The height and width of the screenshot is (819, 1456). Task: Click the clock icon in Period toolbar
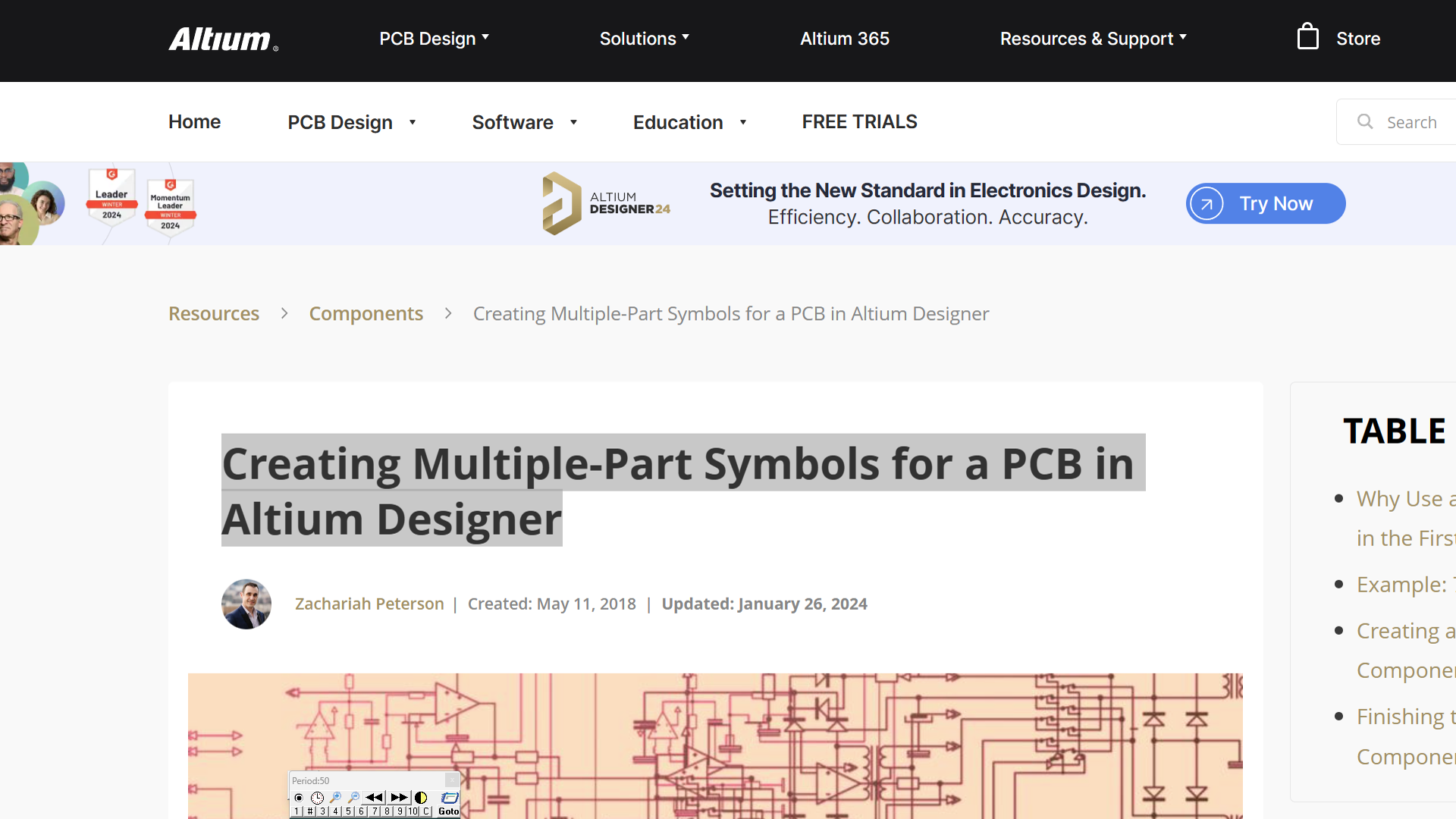tap(317, 798)
